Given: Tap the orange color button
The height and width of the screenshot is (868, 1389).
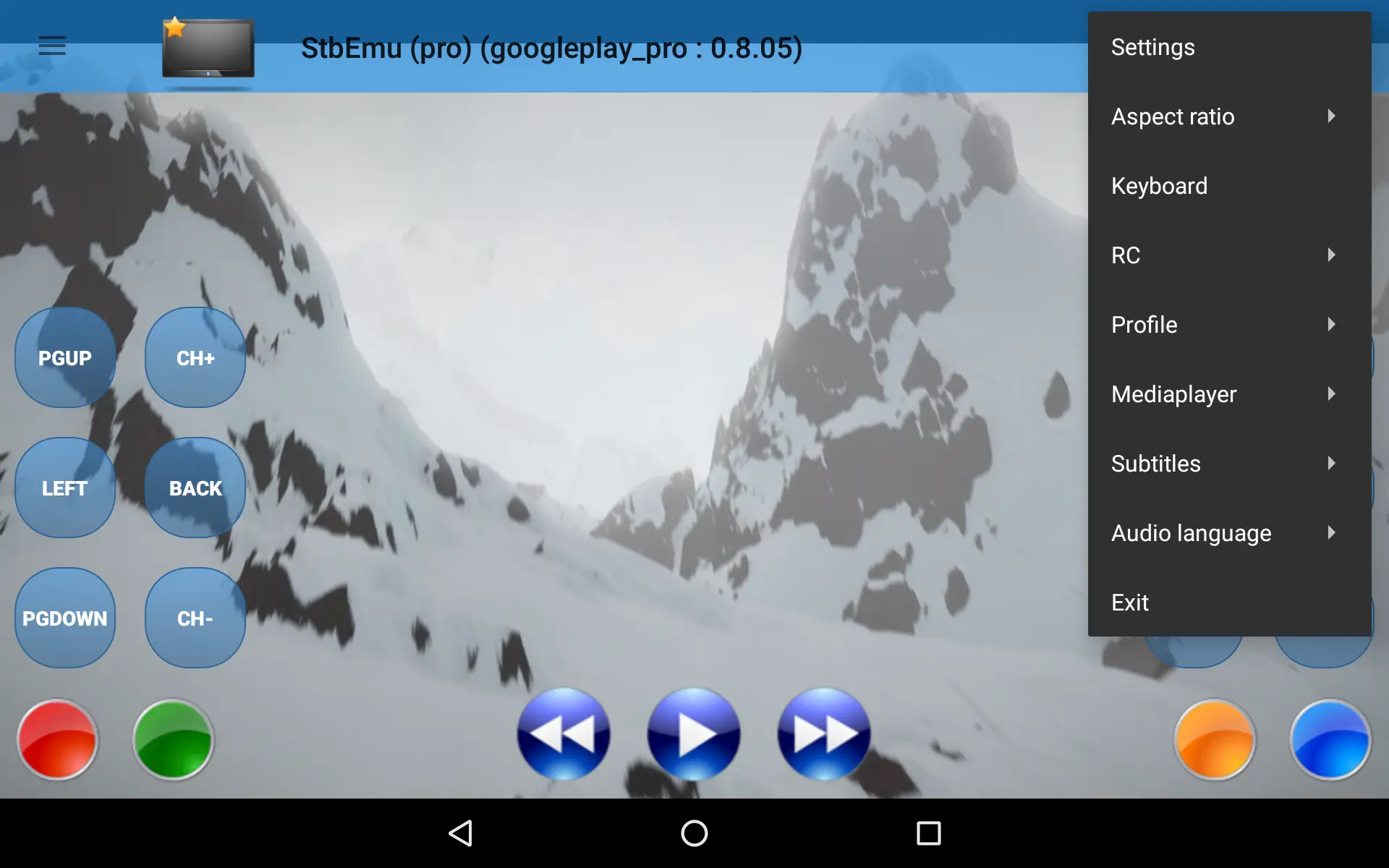Looking at the screenshot, I should [x=1215, y=736].
